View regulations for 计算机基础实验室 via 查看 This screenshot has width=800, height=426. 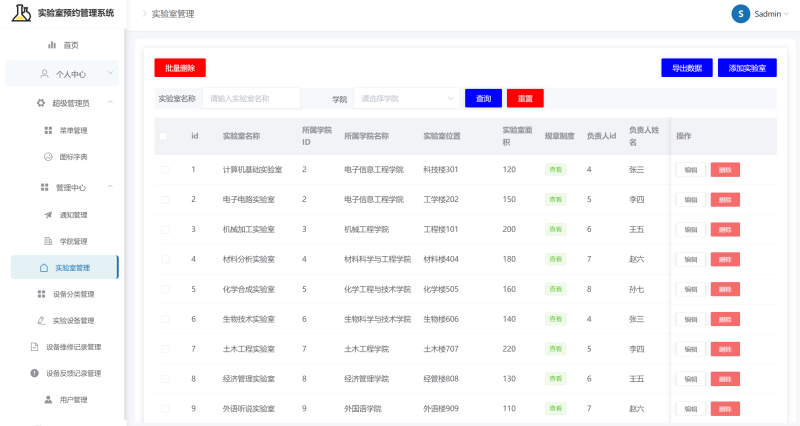click(556, 169)
